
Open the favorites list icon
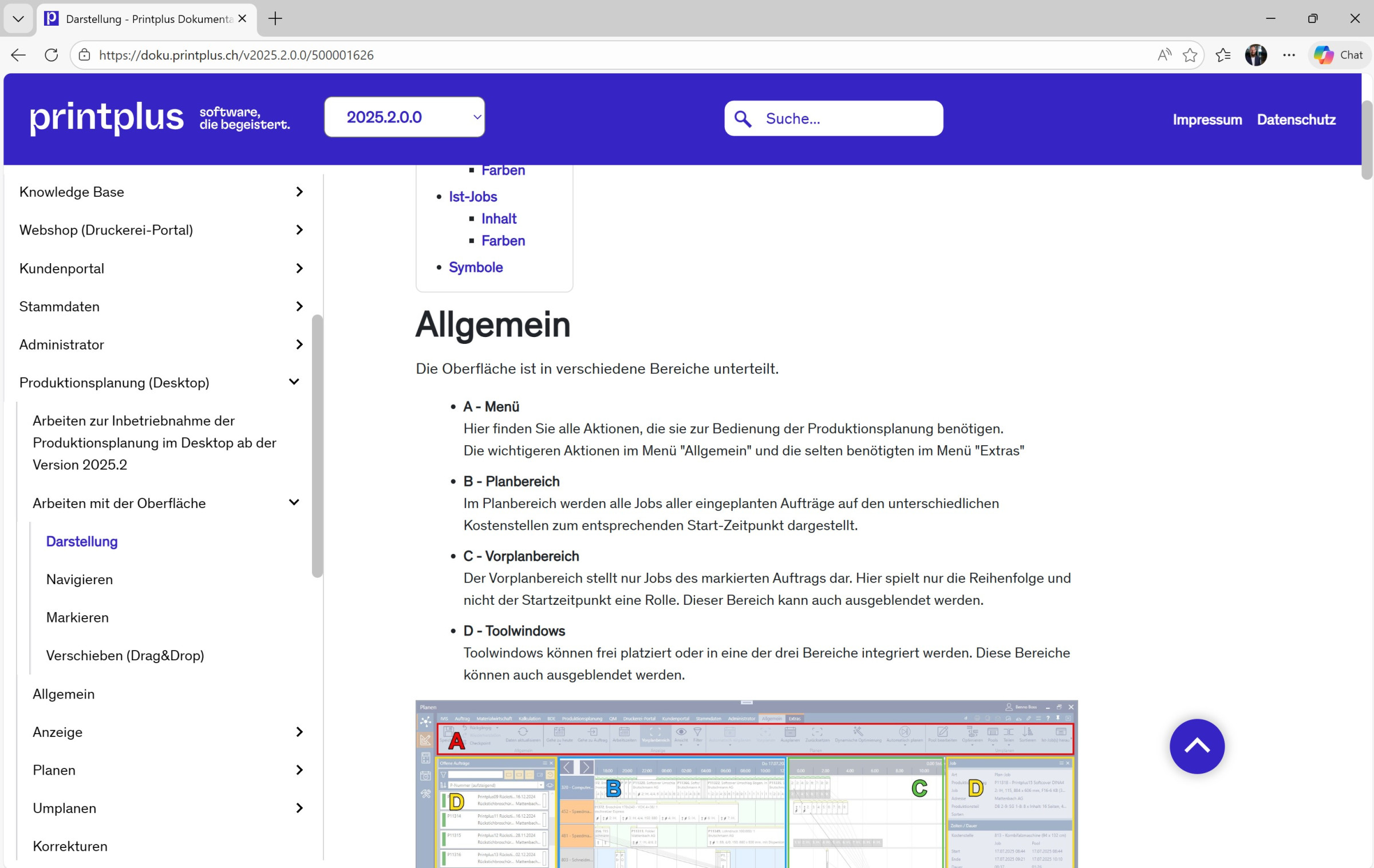coord(1223,55)
